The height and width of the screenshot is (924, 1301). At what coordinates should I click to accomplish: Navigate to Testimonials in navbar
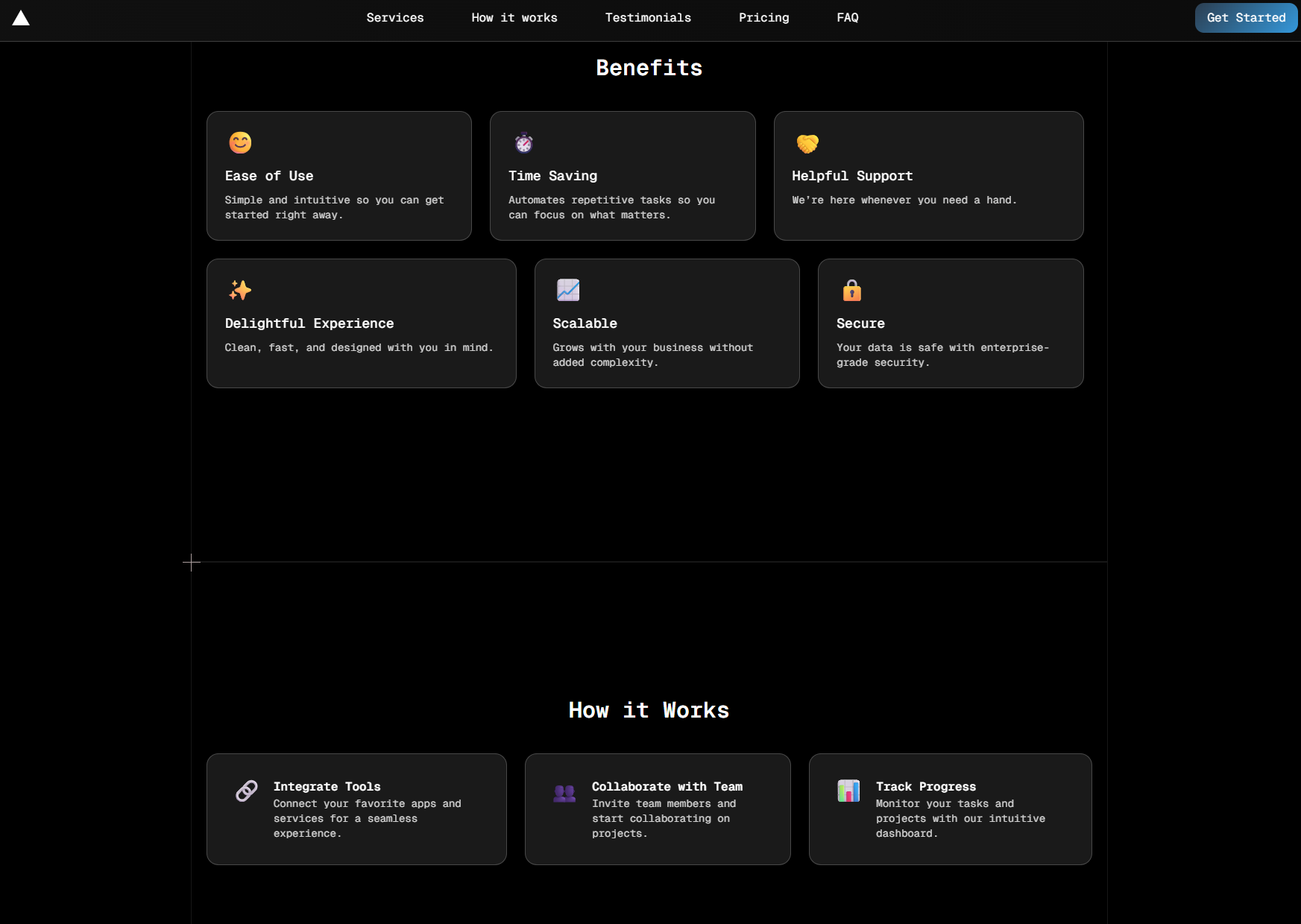(648, 18)
